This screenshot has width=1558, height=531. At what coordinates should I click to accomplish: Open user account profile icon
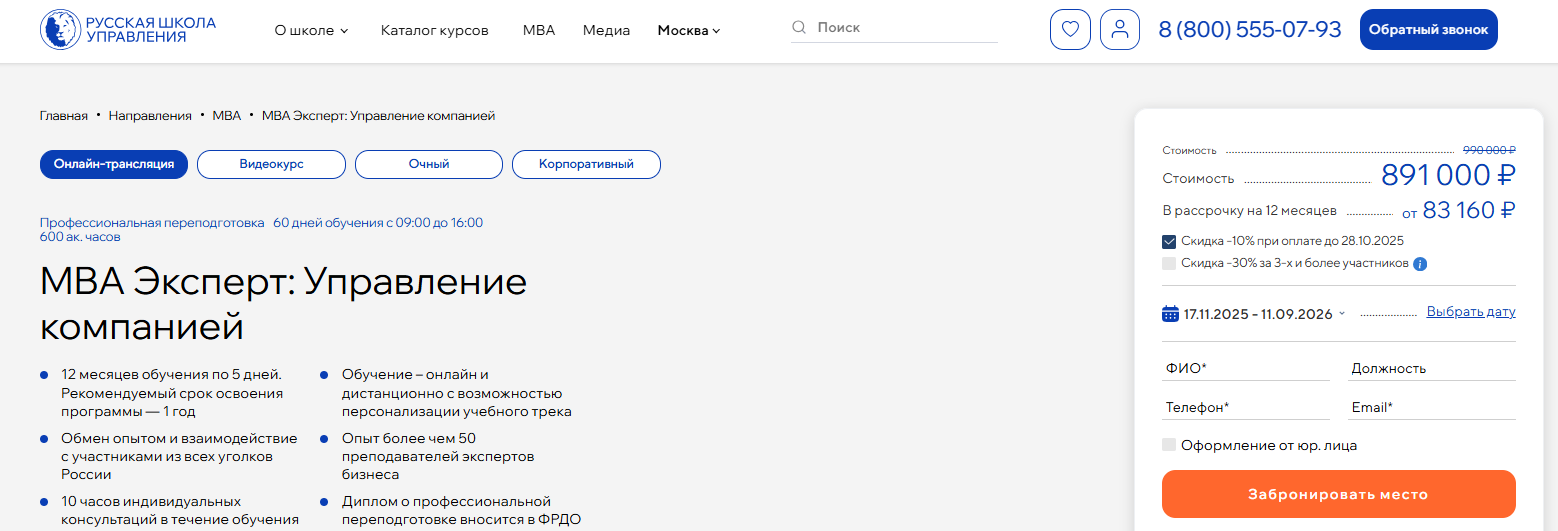[1120, 30]
